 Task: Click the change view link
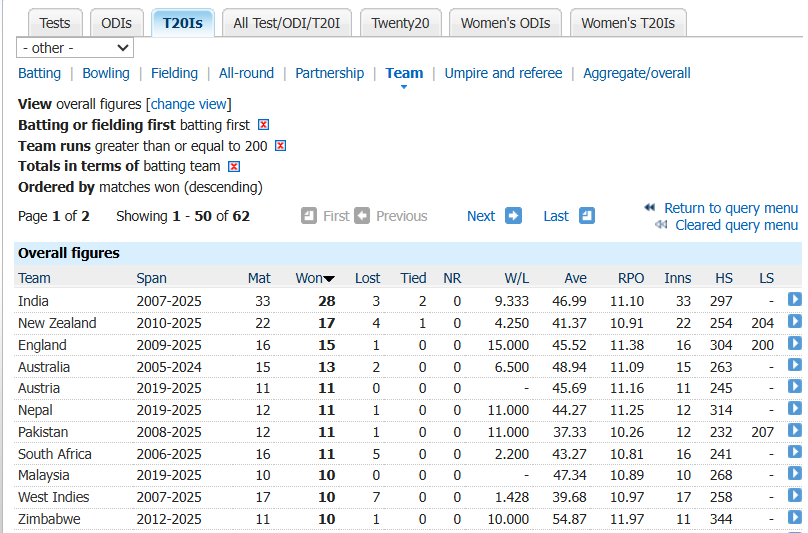[189, 104]
